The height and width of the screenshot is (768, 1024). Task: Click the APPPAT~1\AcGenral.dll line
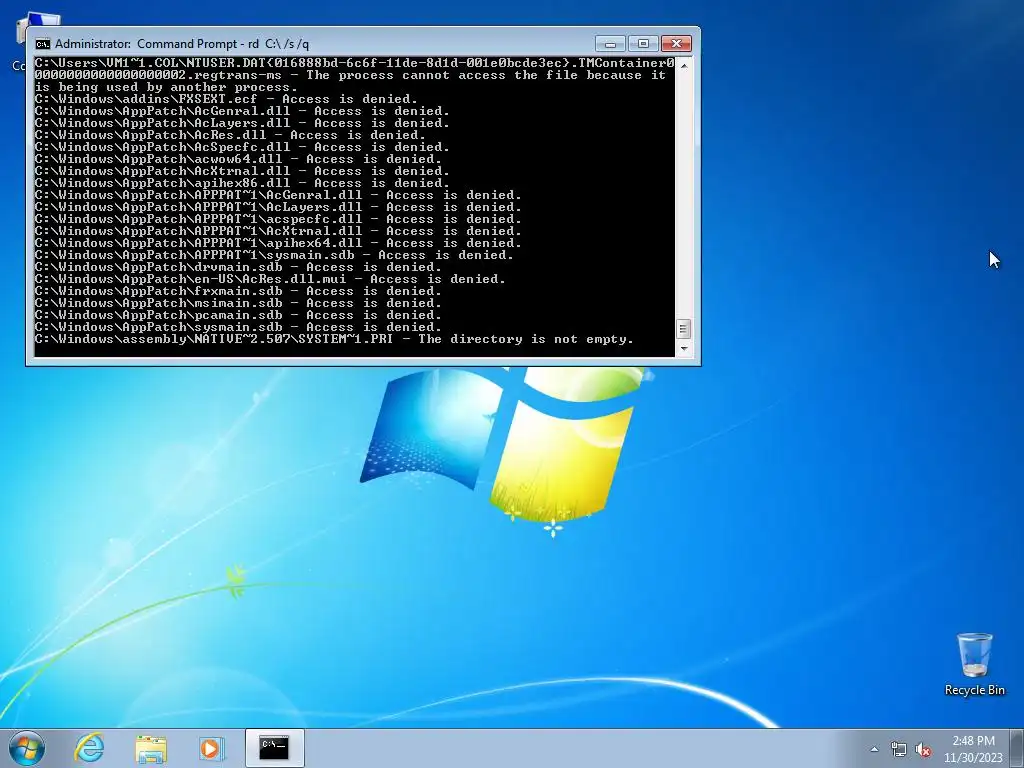click(x=278, y=195)
